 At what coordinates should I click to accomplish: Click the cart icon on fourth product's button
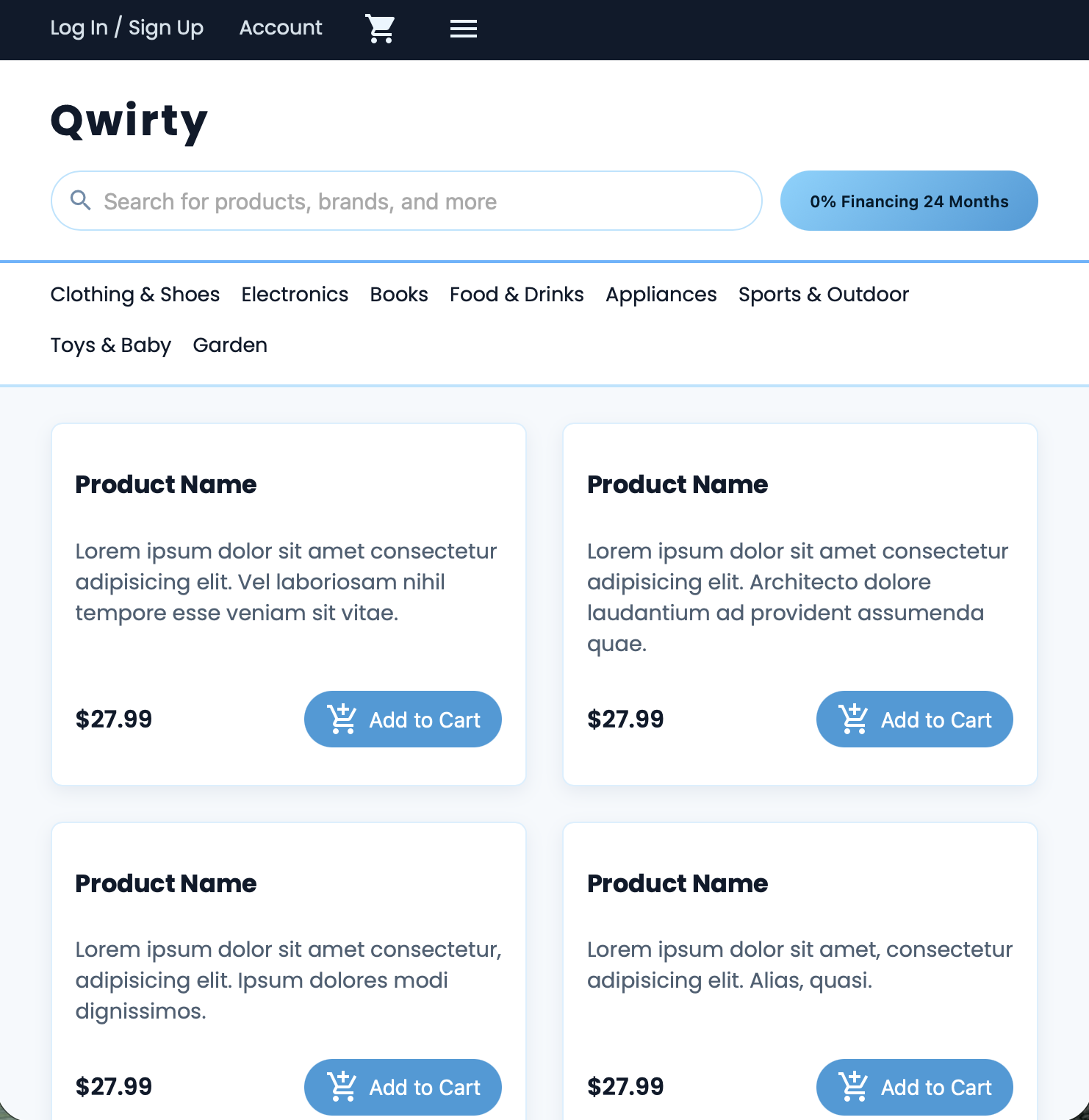pos(852,1086)
